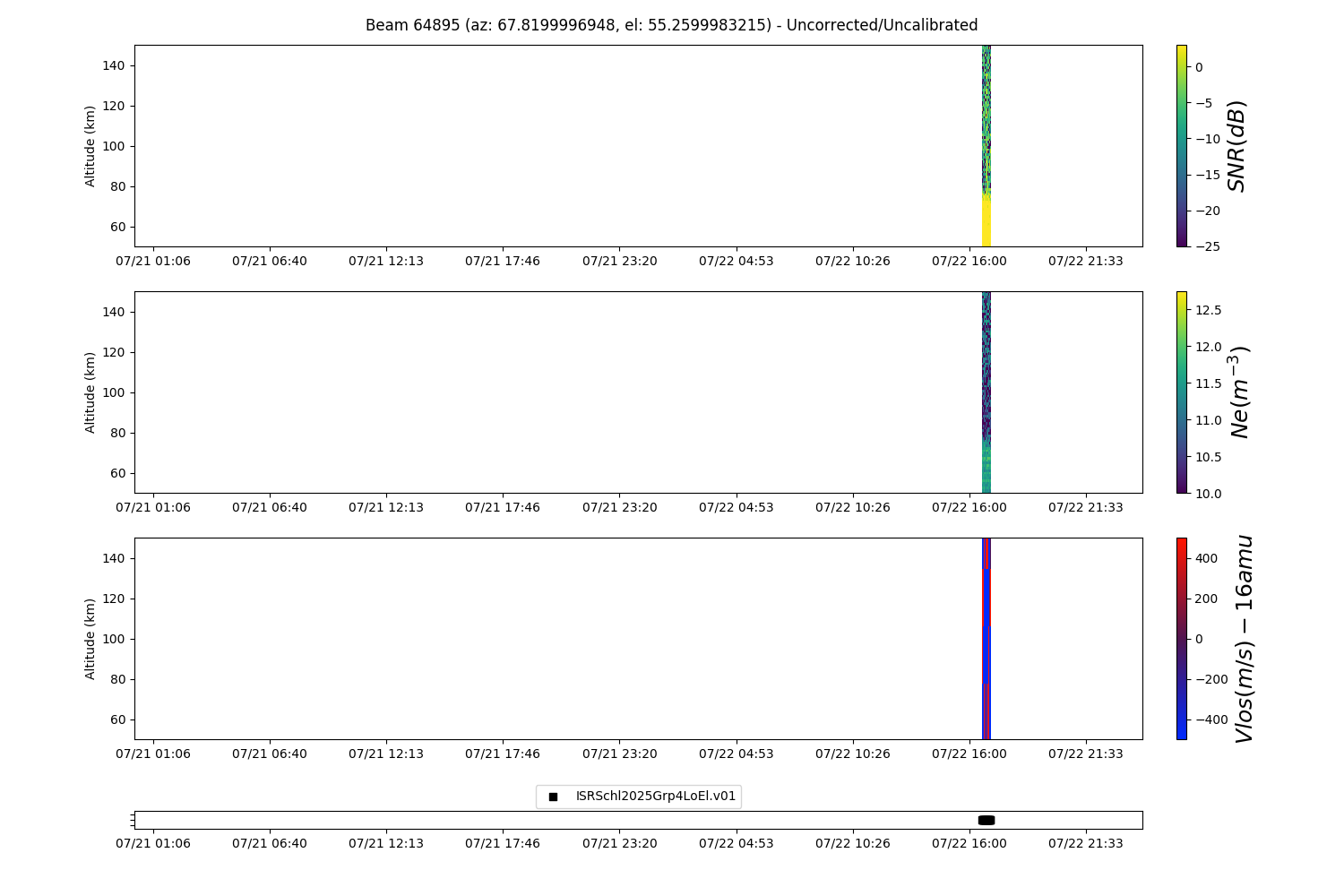Screen dimensions: 1344x896
Task: Click the Altitude (km) label of top panel
Action: 90,146
